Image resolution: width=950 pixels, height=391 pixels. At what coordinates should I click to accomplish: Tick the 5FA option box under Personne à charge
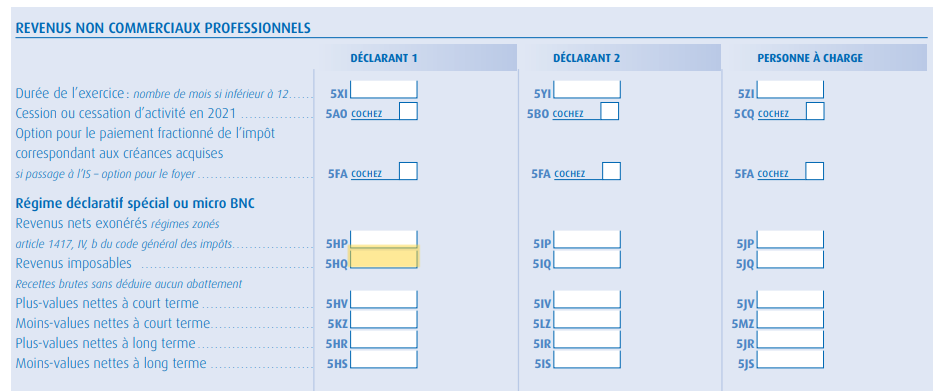click(x=815, y=171)
